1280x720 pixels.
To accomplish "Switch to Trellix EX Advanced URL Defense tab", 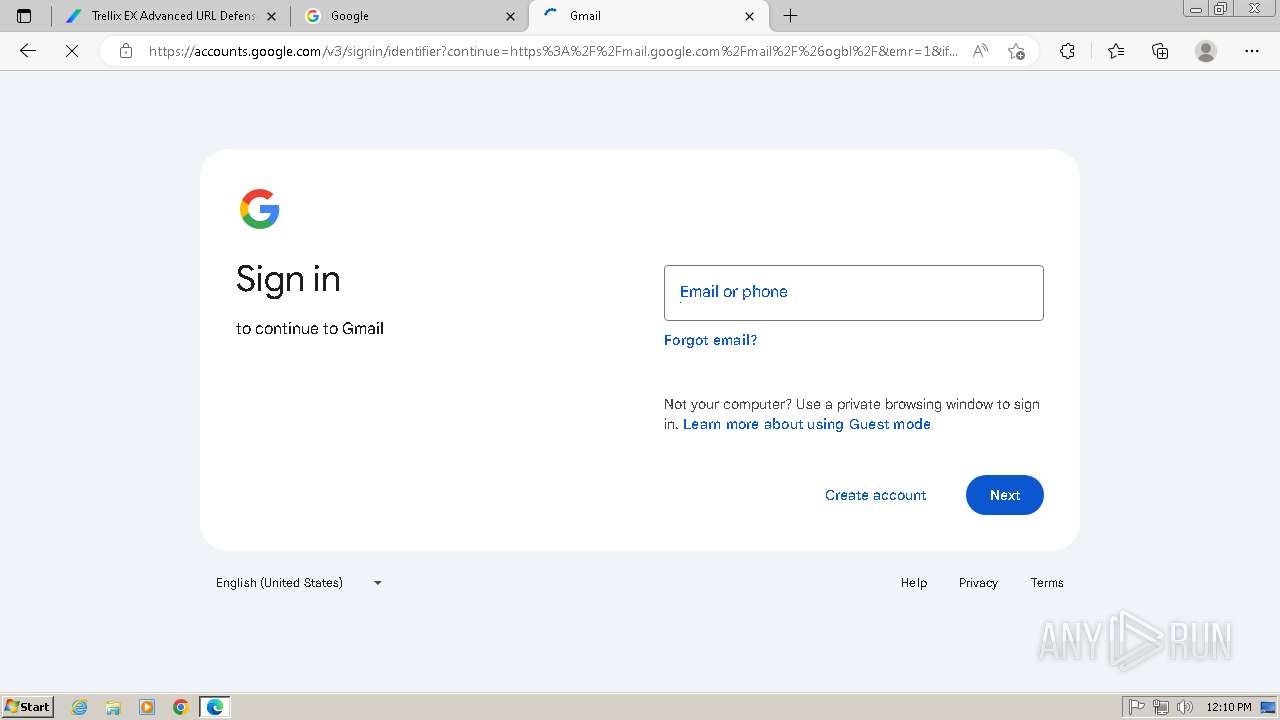I will 168,16.
